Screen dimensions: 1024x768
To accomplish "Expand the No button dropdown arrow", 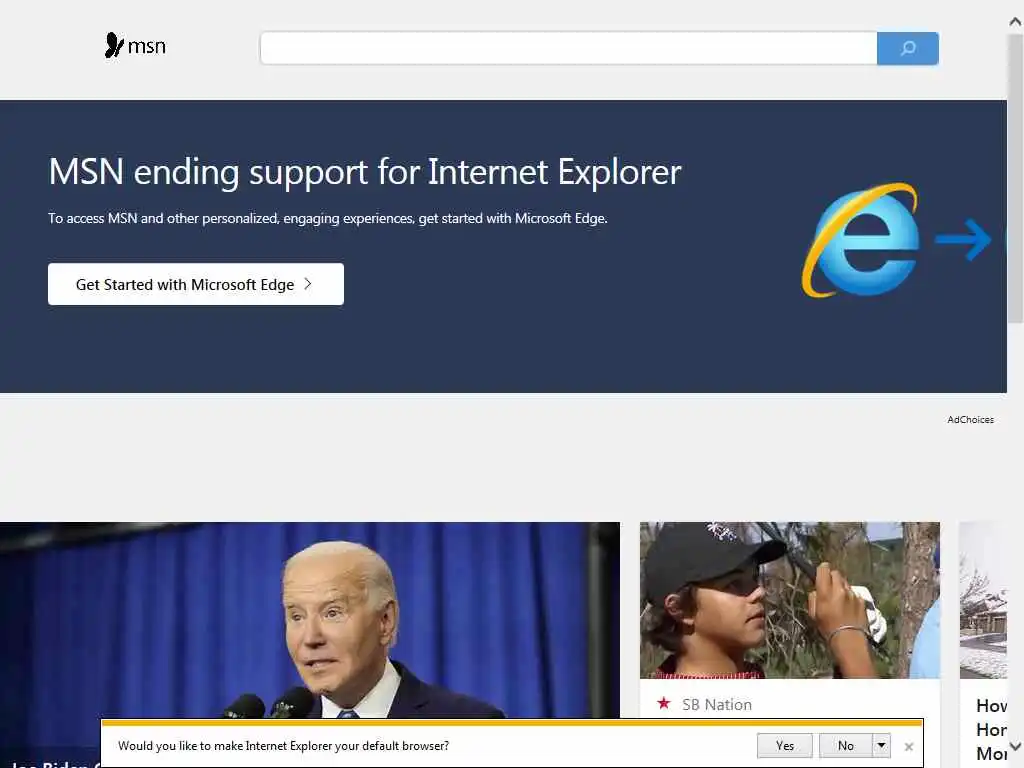I will pos(882,746).
